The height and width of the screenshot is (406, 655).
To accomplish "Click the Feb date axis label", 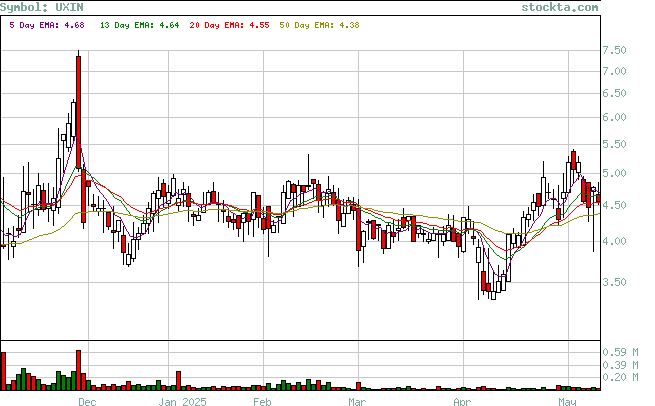I will pos(262,402).
